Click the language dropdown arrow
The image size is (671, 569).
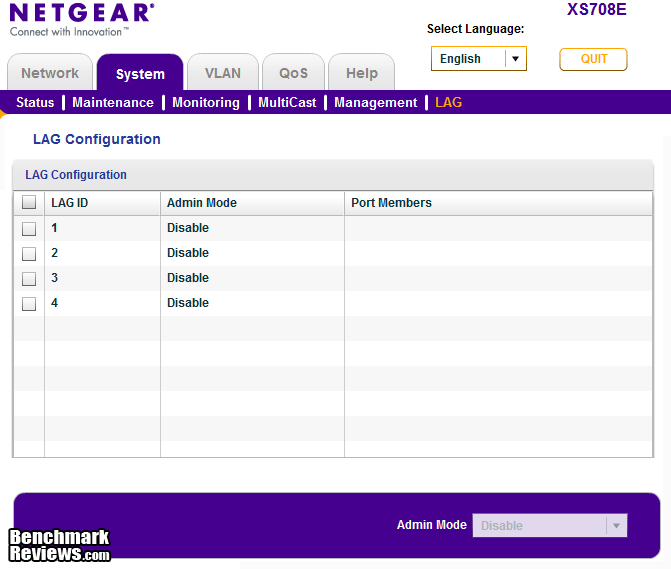(x=515, y=59)
